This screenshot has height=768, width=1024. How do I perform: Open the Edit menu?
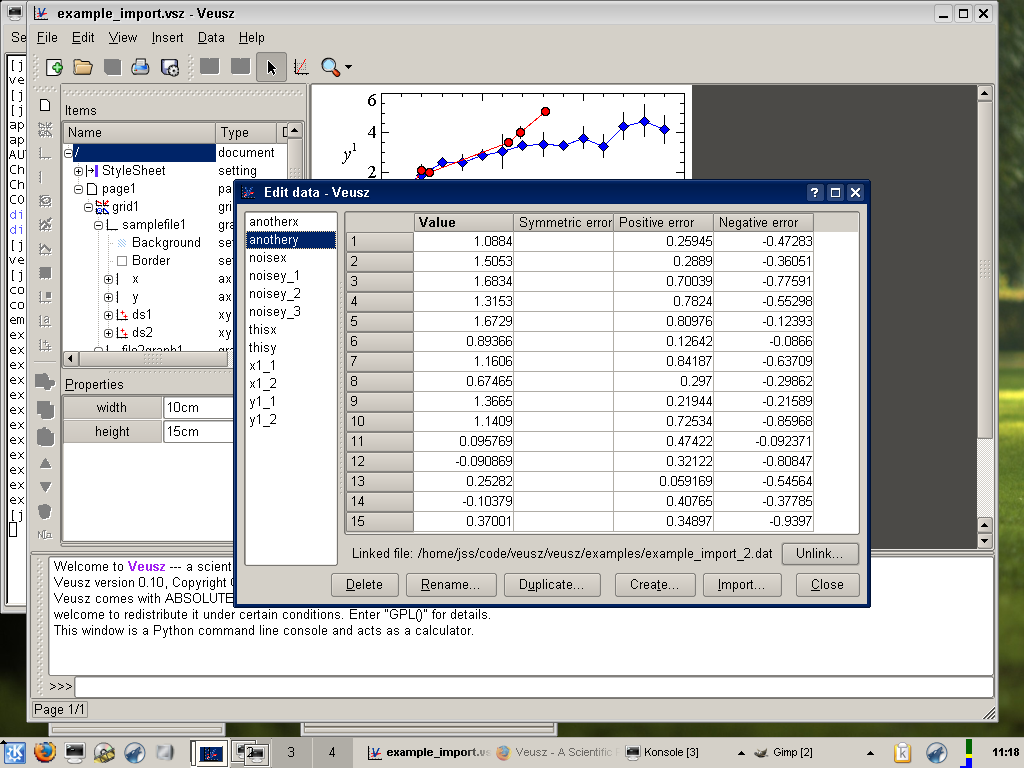pyautogui.click(x=83, y=38)
